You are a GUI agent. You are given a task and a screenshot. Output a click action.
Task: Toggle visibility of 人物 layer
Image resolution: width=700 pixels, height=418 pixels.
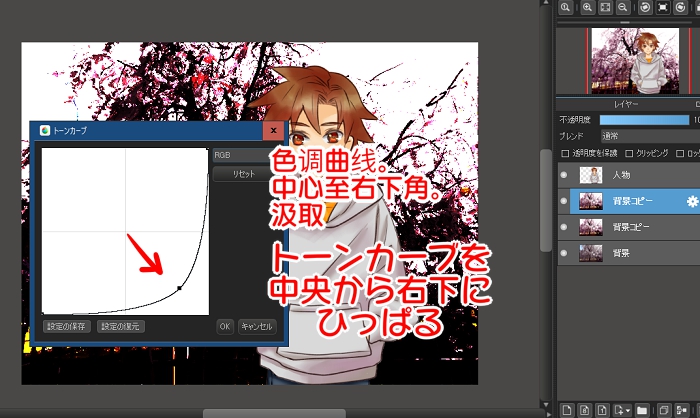click(x=564, y=175)
